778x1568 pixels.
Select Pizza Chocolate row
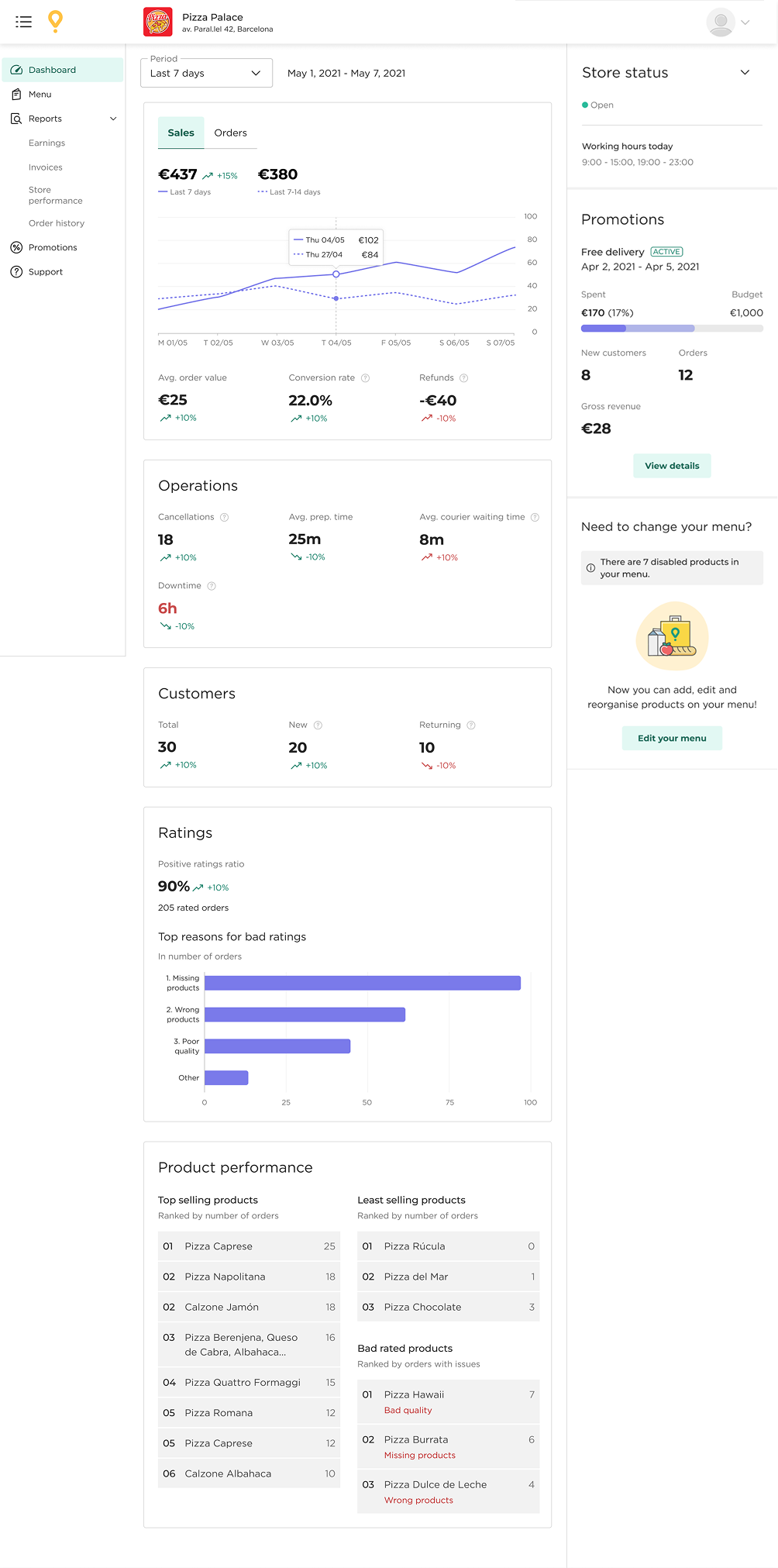tap(448, 1307)
